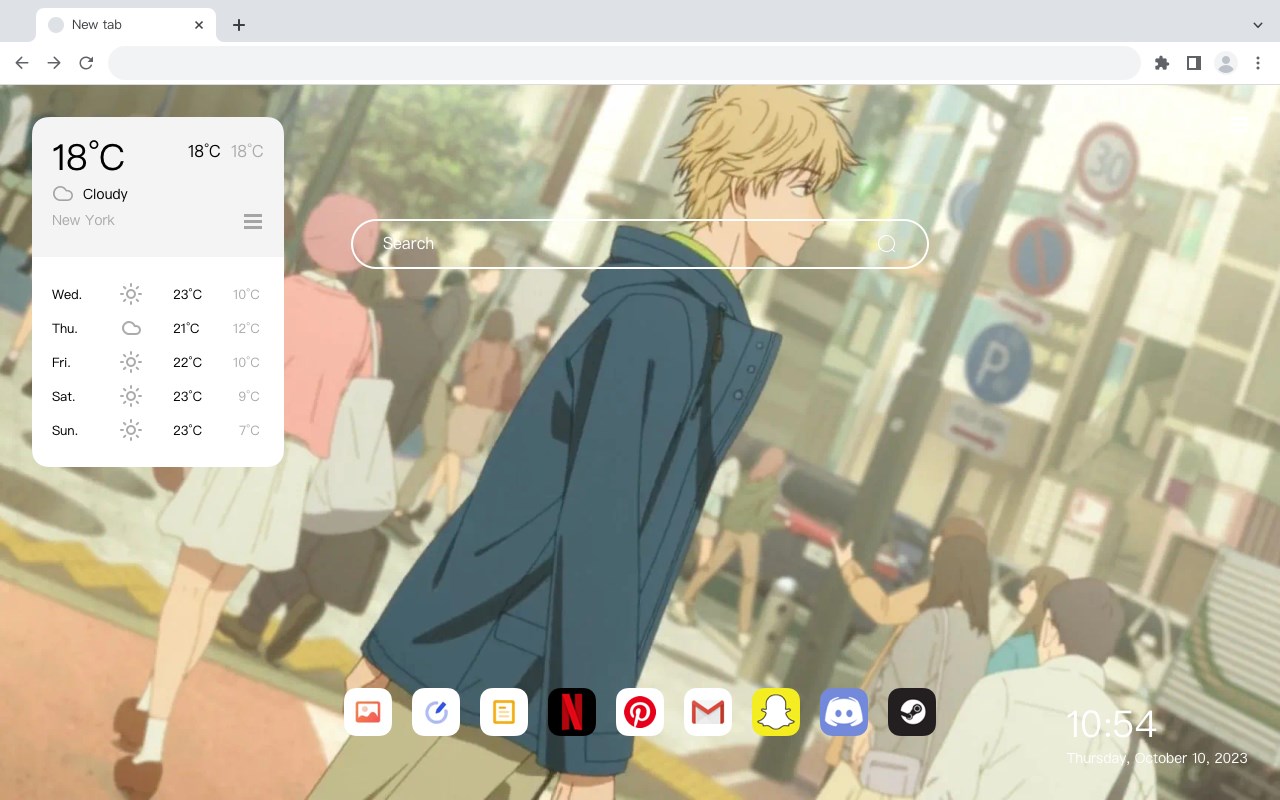Click the cloud icon beside Cloudy
This screenshot has height=800, width=1280.
pos(63,194)
